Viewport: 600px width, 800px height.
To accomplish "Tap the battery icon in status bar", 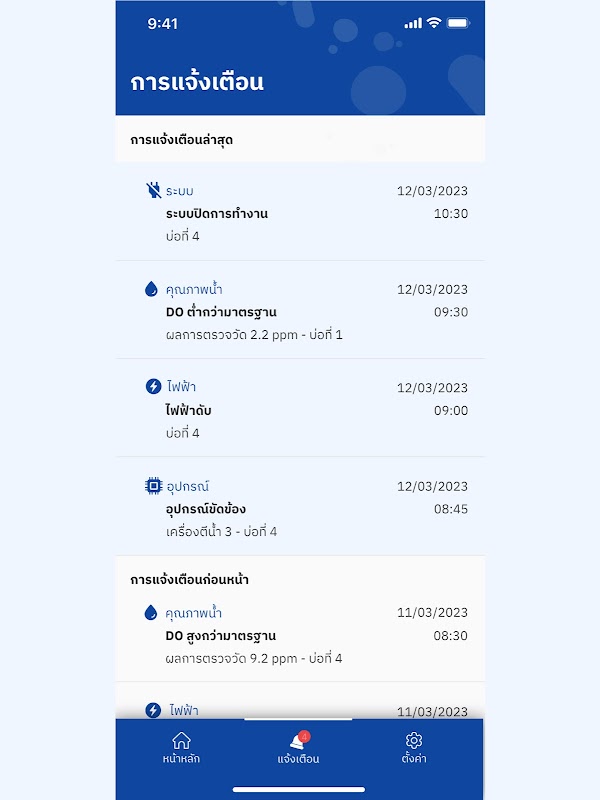I will click(458, 23).
